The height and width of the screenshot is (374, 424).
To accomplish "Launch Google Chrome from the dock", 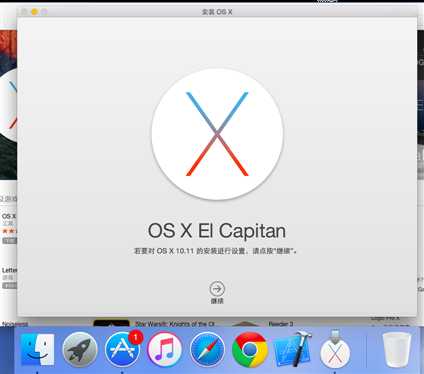I will (x=250, y=349).
